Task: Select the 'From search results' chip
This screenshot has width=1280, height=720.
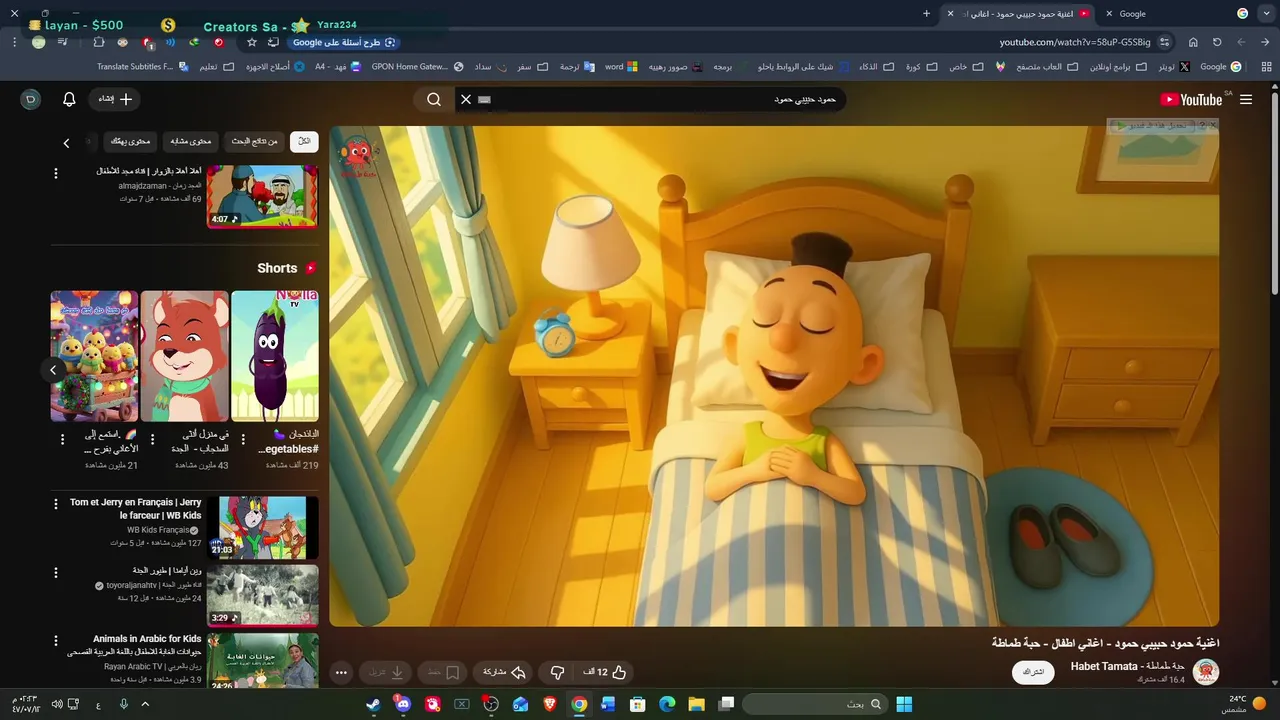Action: pyautogui.click(x=254, y=142)
